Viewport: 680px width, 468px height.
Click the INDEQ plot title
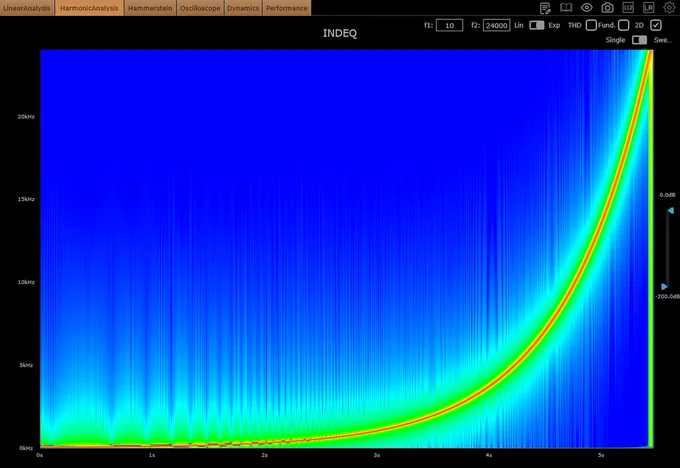(x=340, y=33)
